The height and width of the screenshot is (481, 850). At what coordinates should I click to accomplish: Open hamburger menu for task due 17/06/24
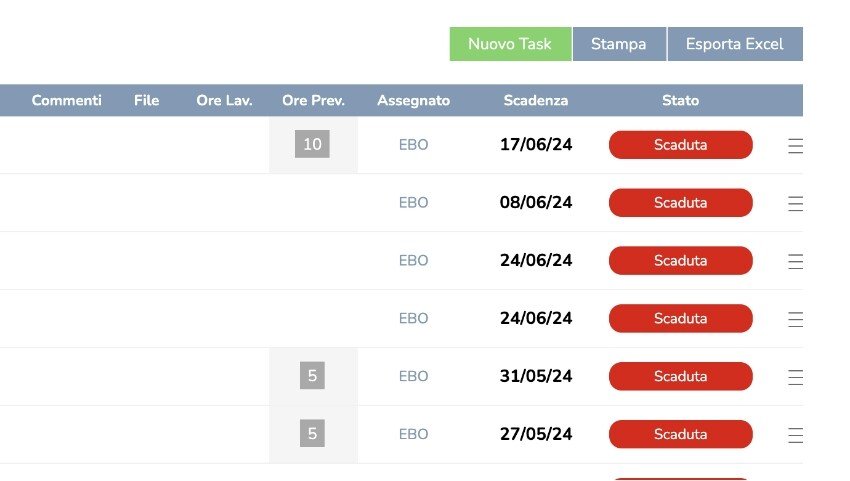[x=795, y=146]
